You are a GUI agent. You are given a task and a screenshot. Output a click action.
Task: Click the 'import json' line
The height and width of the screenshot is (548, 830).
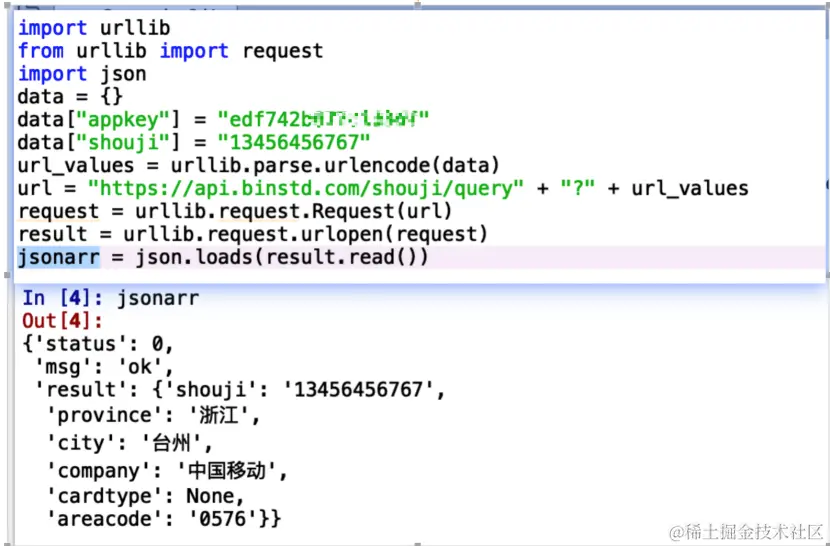[x=82, y=74]
